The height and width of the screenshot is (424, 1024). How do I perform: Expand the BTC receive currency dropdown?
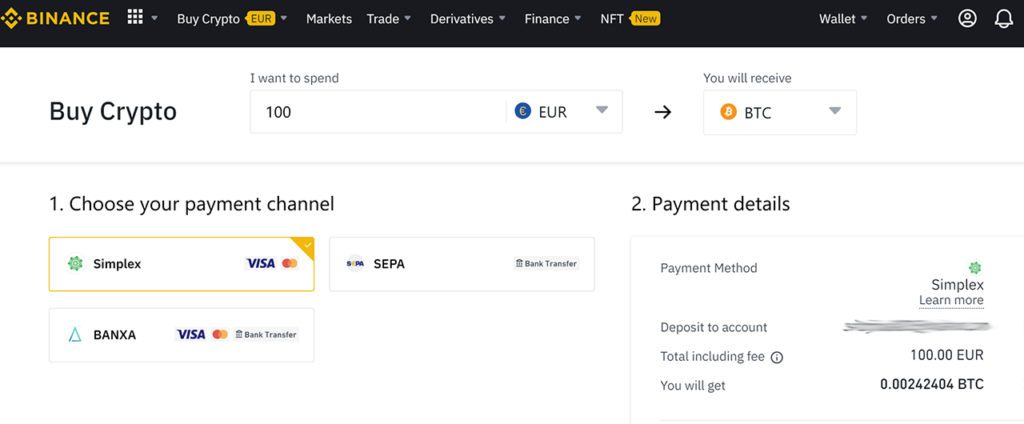point(835,111)
